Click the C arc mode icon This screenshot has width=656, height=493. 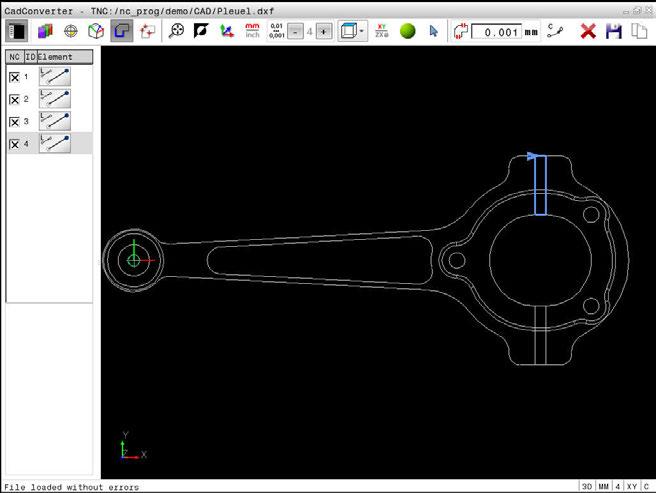(x=555, y=31)
